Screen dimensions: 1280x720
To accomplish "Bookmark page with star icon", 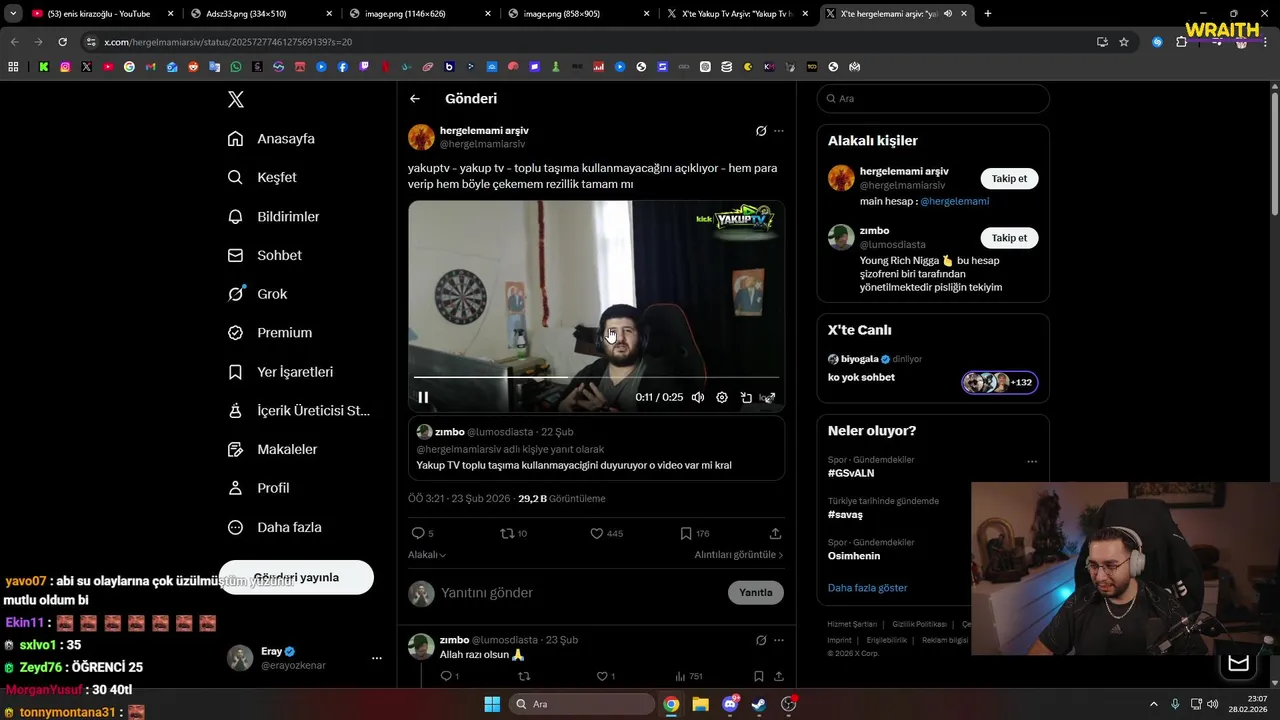I will pyautogui.click(x=1124, y=42).
